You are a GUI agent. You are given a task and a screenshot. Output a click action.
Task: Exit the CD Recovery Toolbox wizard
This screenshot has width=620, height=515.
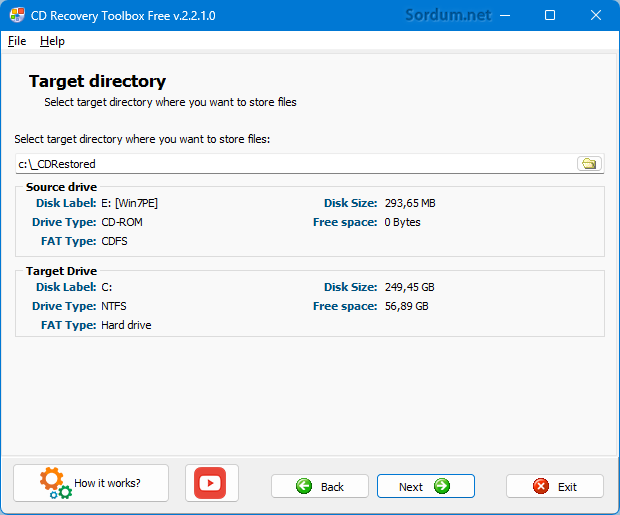(555, 486)
